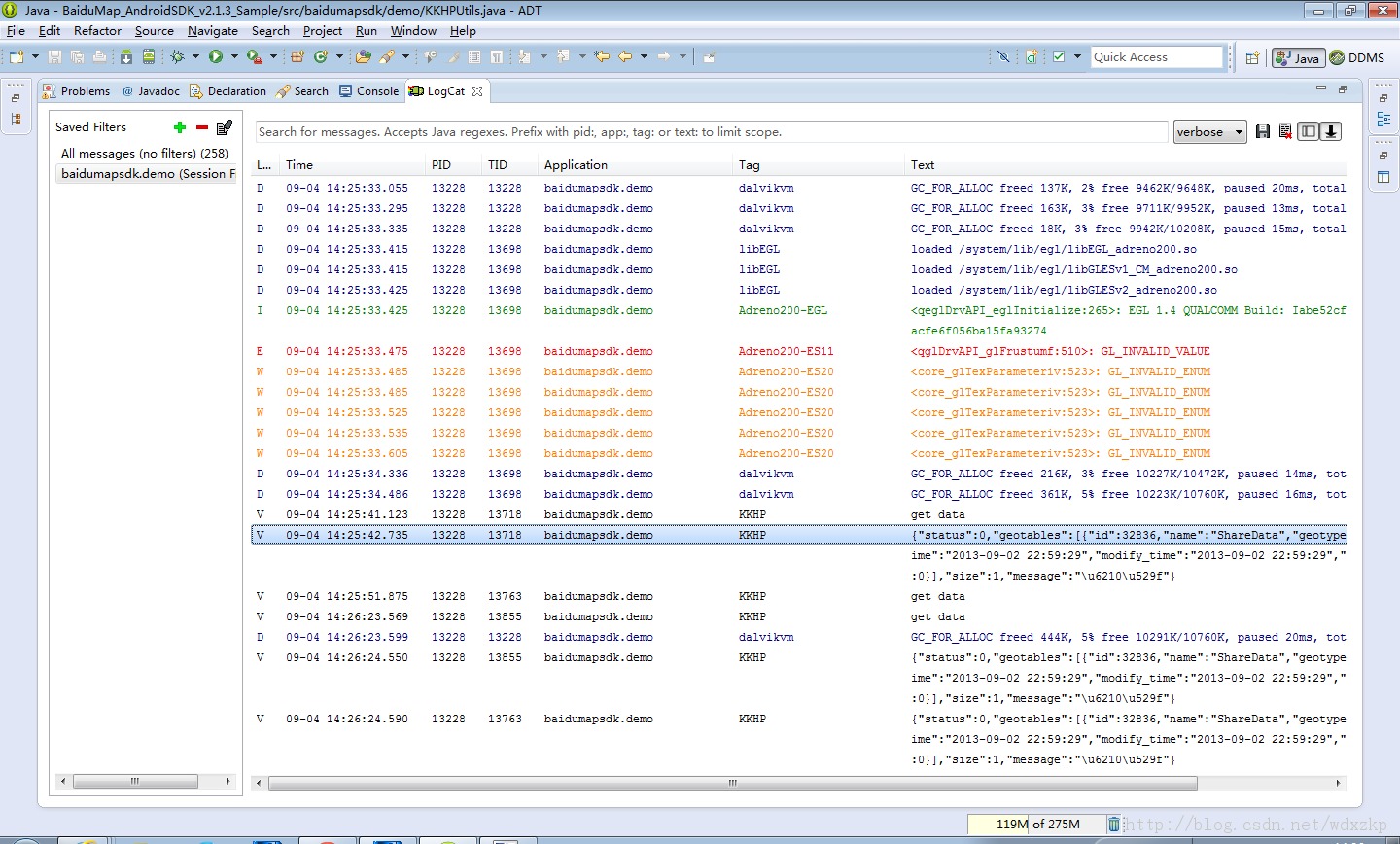1400x844 pixels.
Task: Click the New Java Package icon
Action: pos(297,57)
